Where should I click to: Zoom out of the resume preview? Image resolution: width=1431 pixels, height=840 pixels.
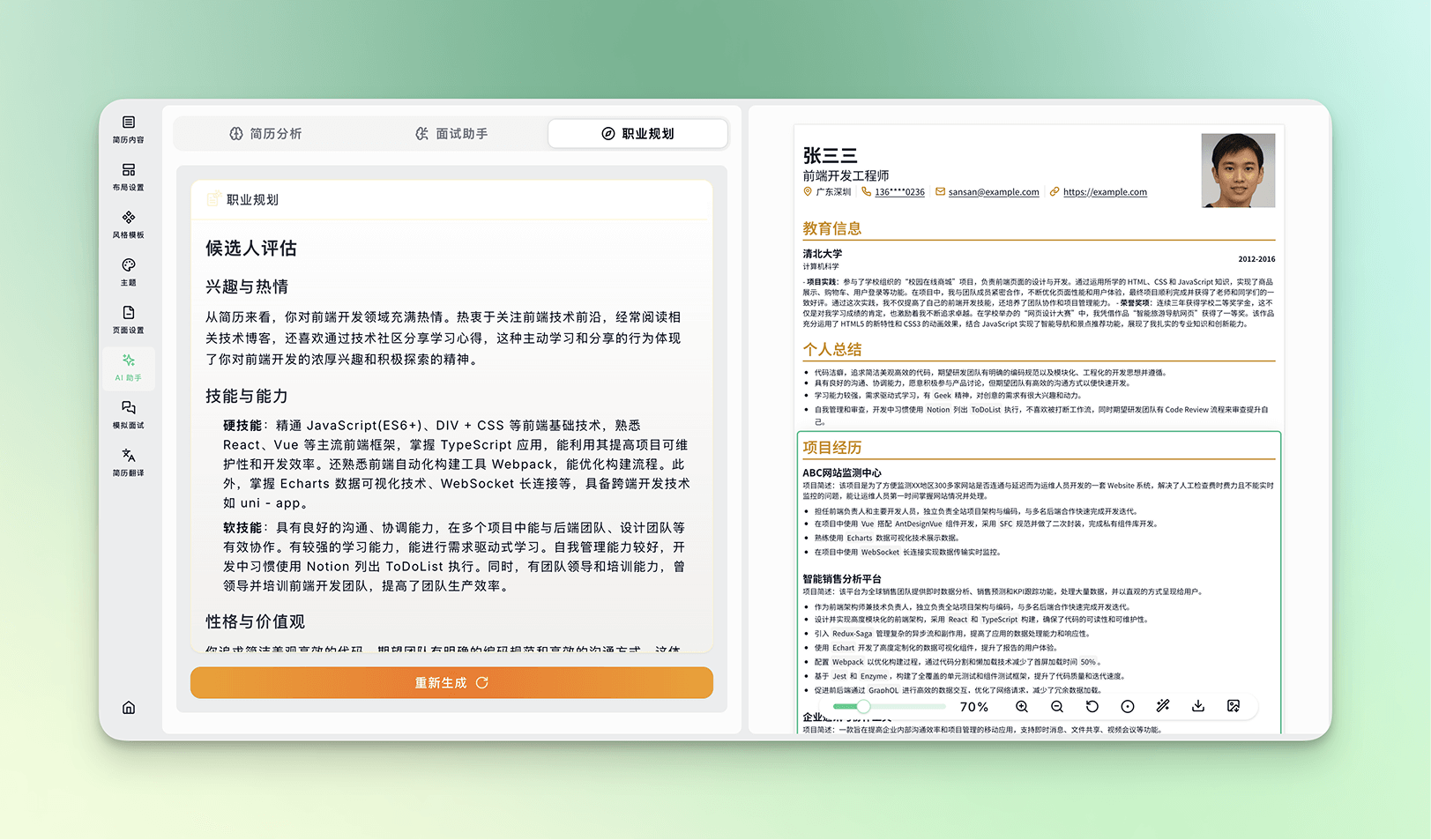click(1057, 707)
